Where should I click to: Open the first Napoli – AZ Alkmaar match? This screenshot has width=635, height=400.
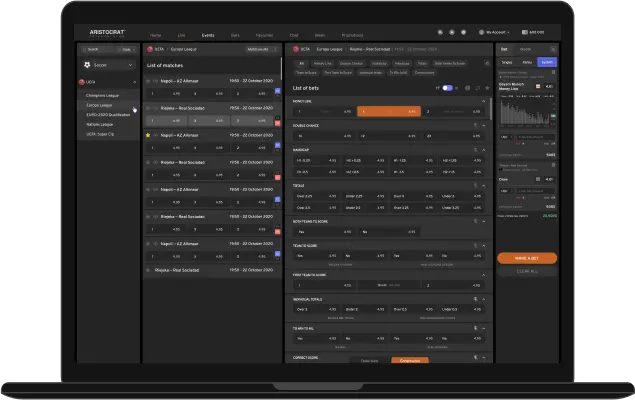179,81
